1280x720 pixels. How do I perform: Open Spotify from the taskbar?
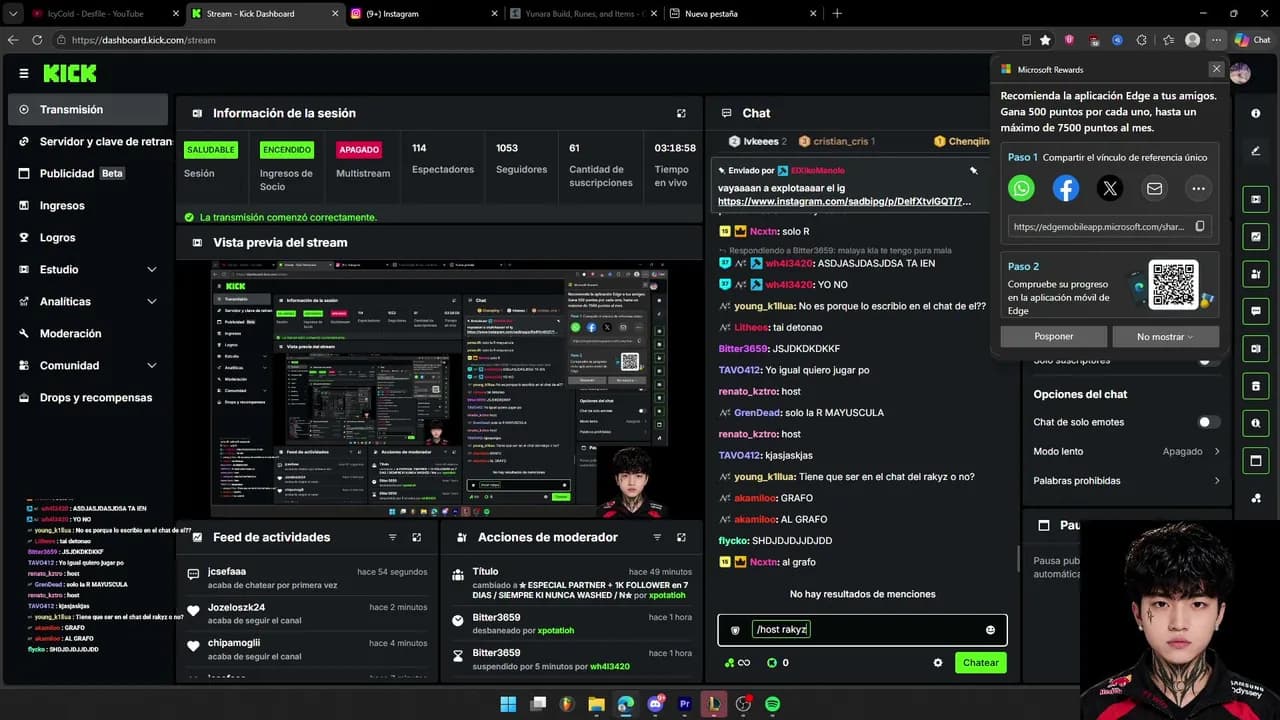point(772,704)
